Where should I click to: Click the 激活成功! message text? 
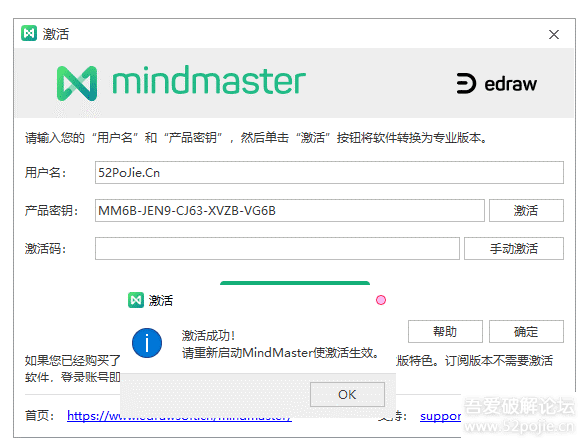209,335
